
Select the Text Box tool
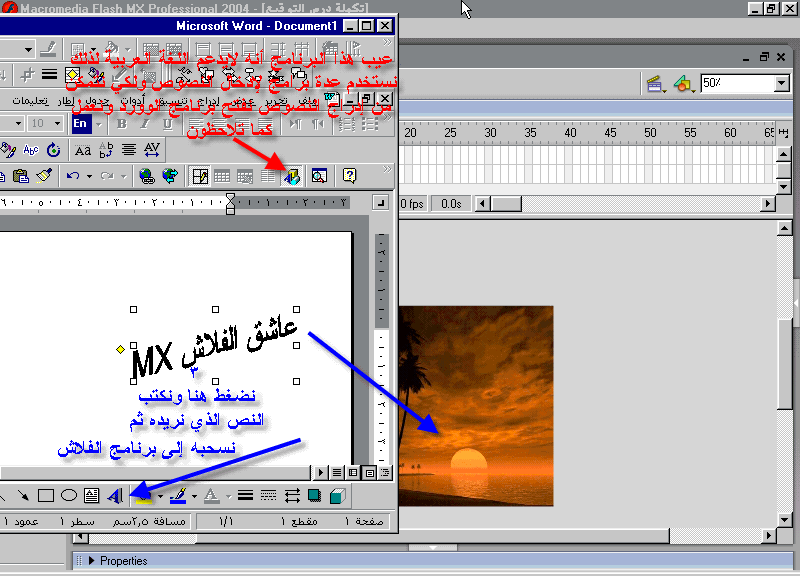click(91, 495)
